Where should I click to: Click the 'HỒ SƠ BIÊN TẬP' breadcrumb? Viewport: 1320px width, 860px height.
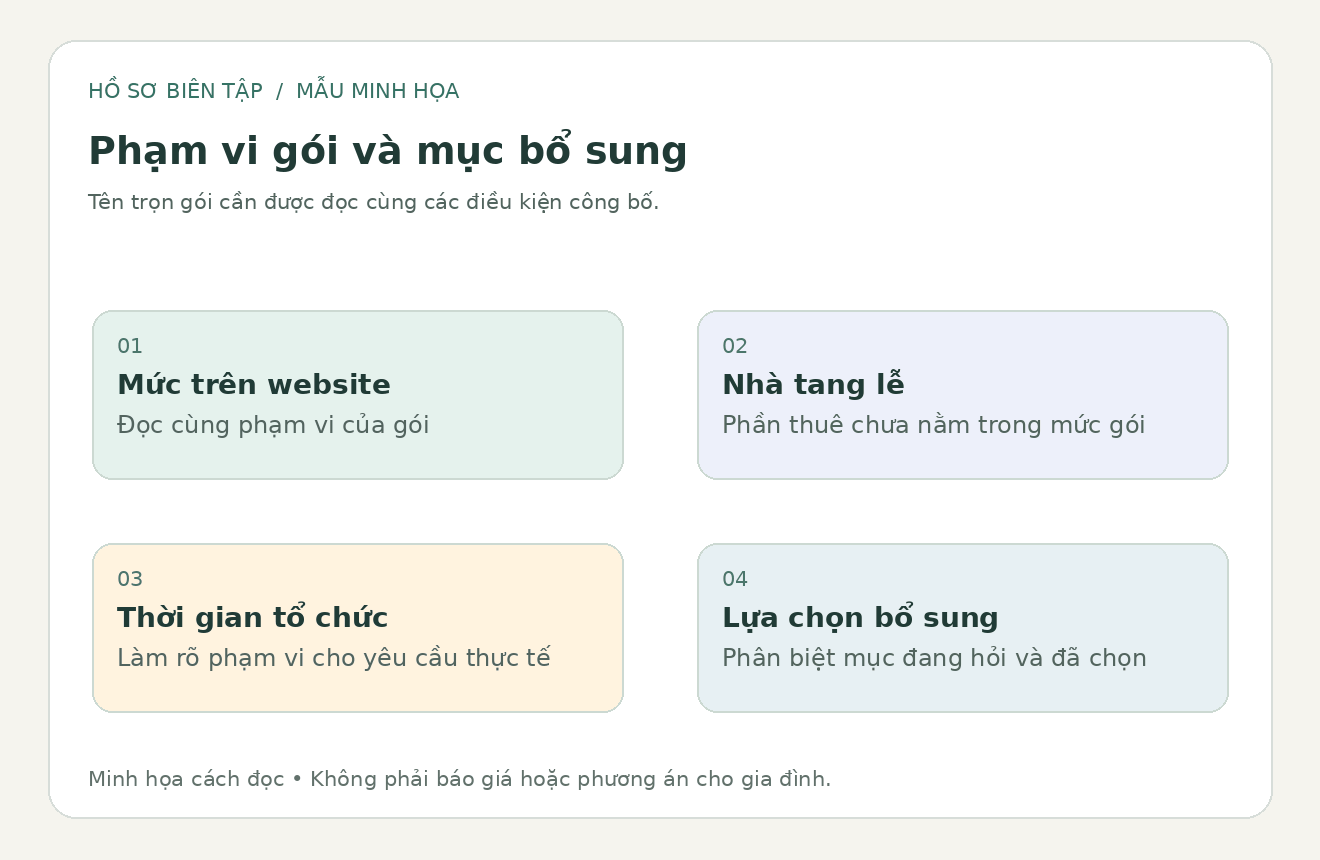(x=175, y=91)
